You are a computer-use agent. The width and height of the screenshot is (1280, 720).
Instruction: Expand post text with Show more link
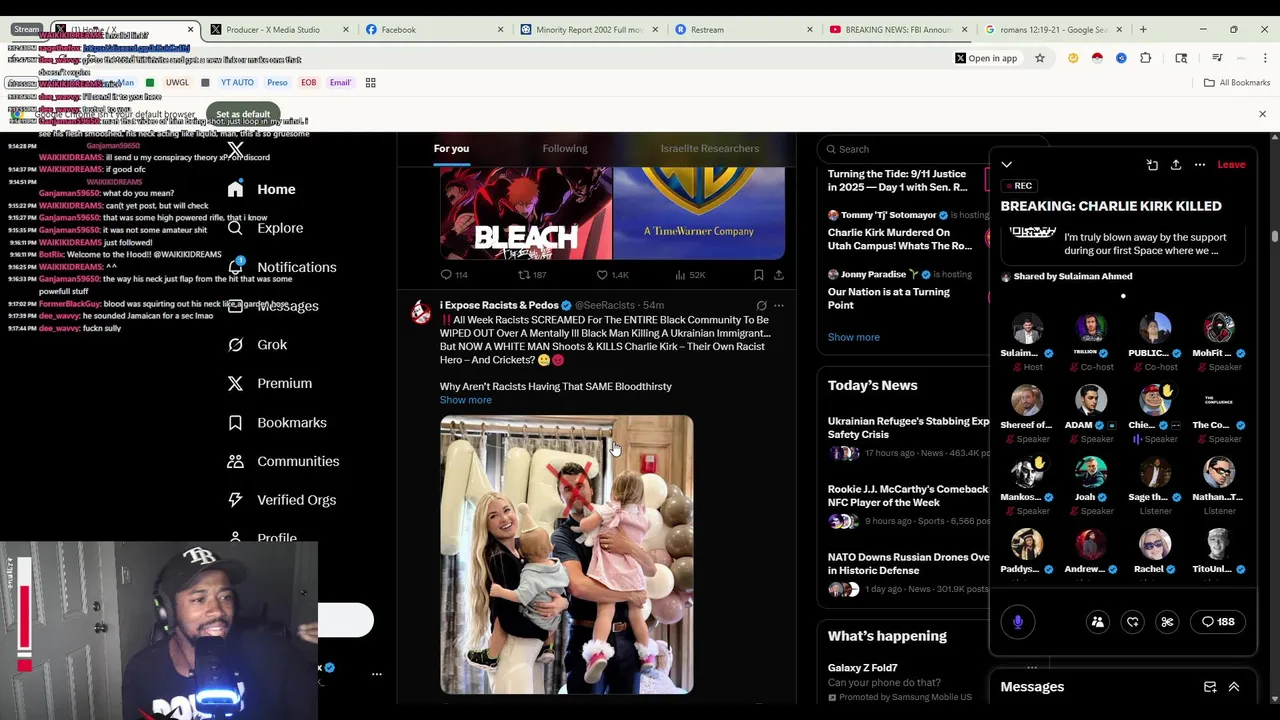pyautogui.click(x=466, y=400)
